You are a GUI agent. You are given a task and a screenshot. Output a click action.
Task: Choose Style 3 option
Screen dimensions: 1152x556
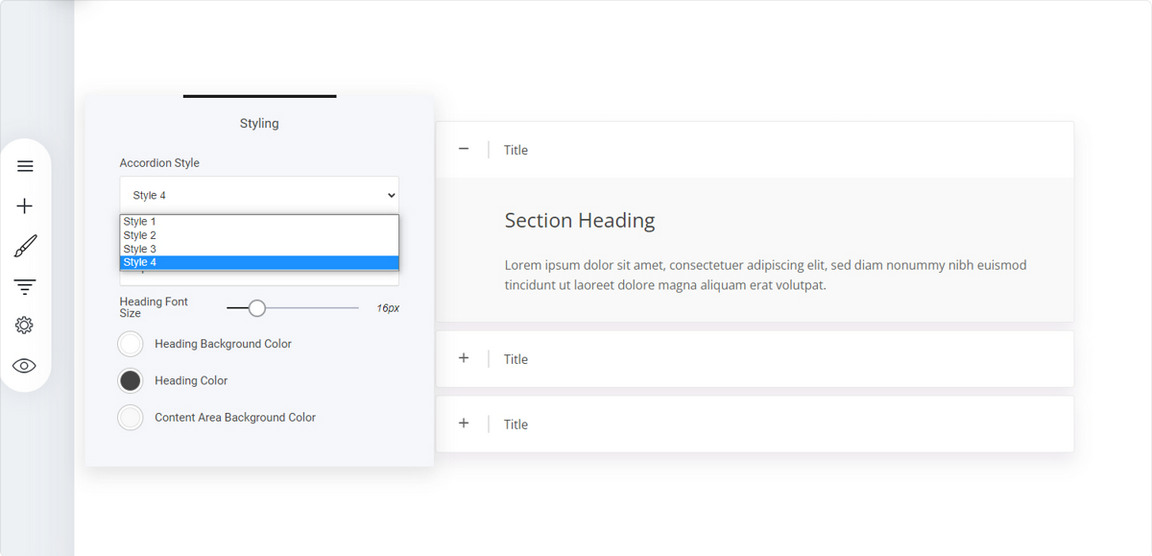coord(259,249)
